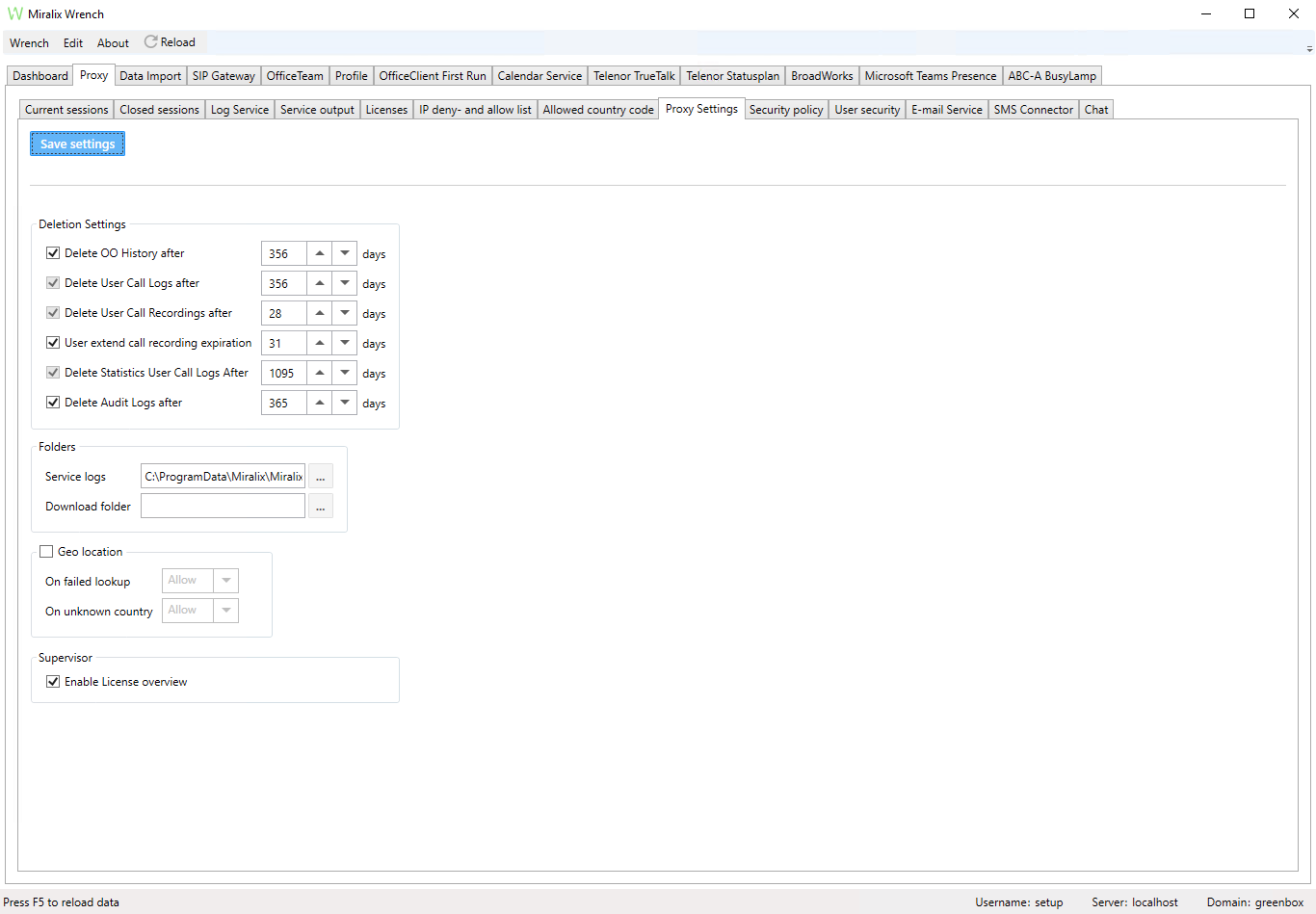Open the Edit menu
This screenshot has width=1316, height=914.
(x=73, y=43)
